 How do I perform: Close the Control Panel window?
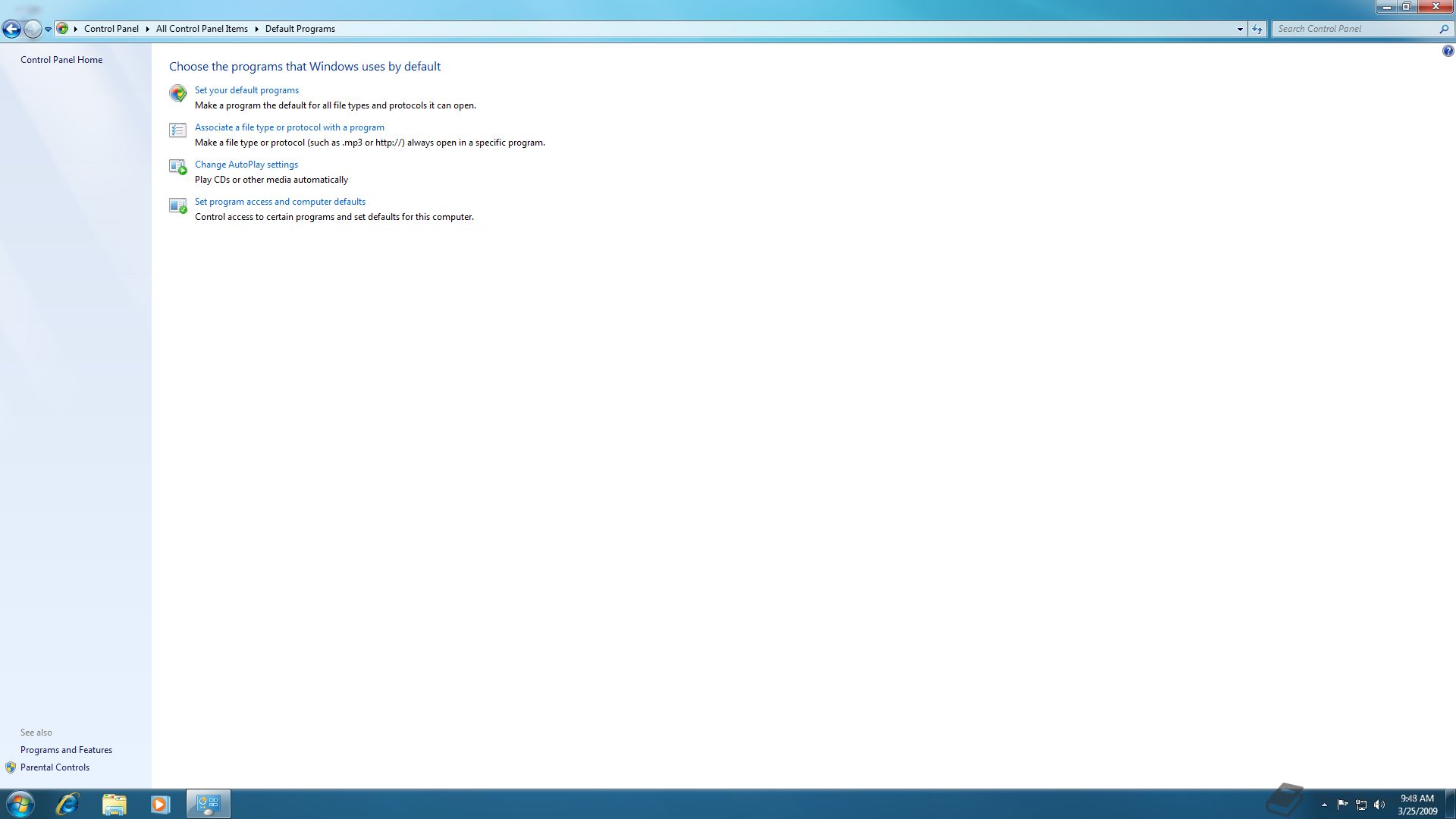click(x=1435, y=7)
